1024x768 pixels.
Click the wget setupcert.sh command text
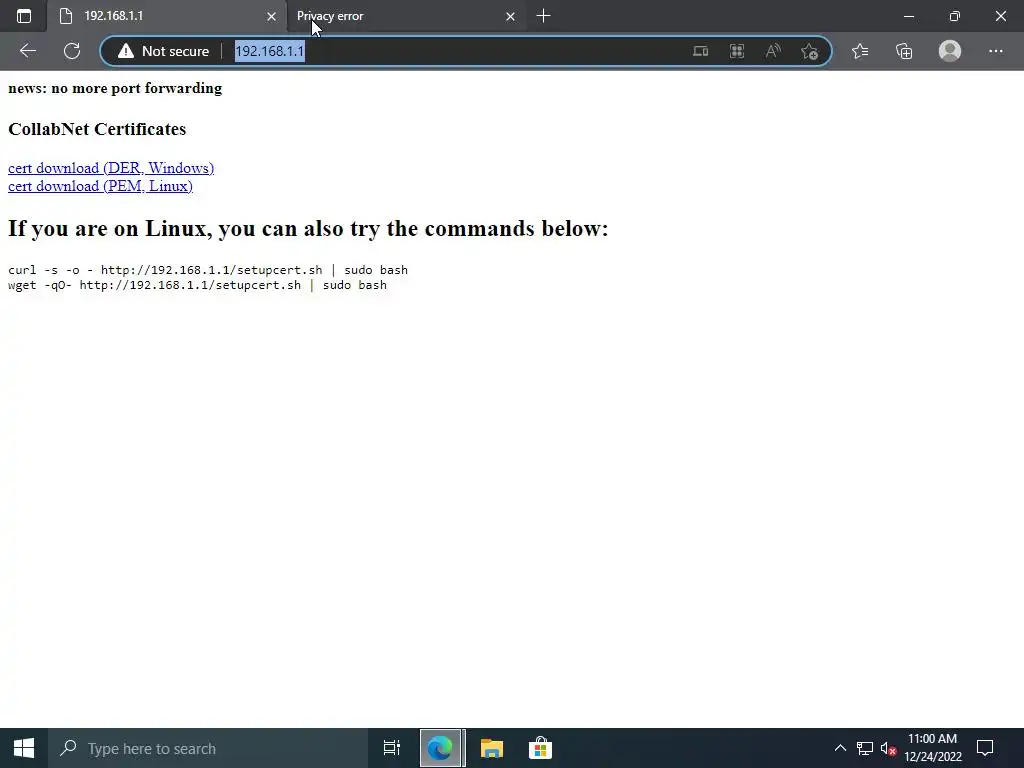[197, 285]
